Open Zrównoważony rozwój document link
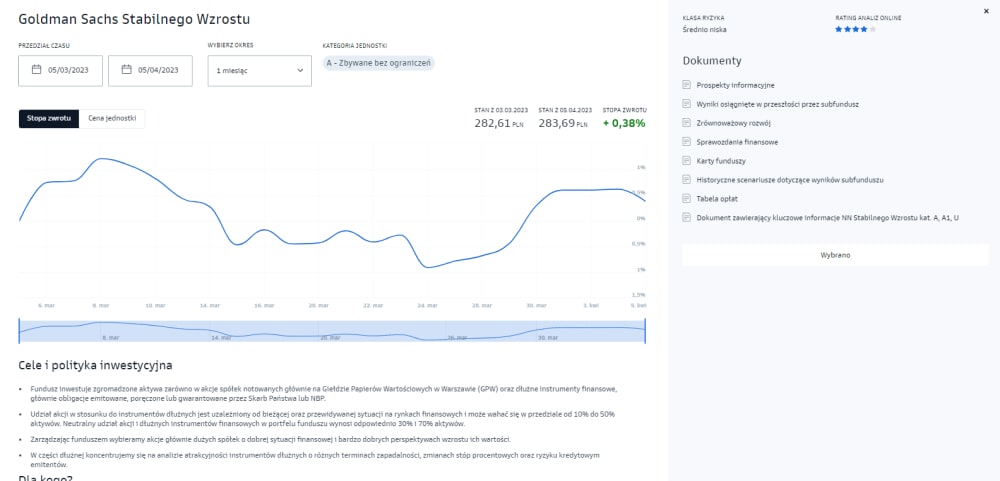Viewport: 1000px width, 481px height. 734,123
